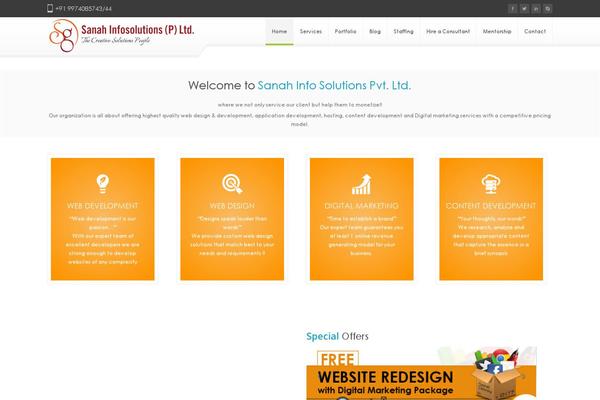Click the Sanah Infosolutions (P) Ltd. company name
The width and height of the screenshot is (600, 400).
pos(138,29)
